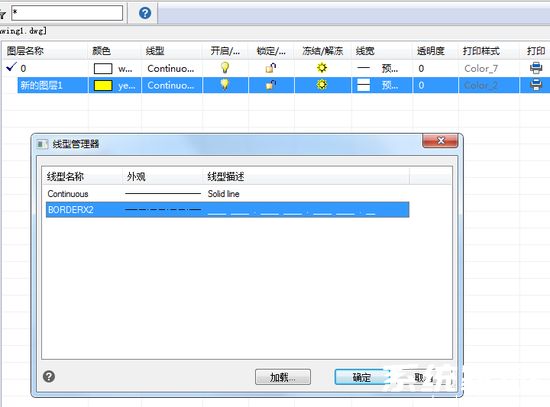Toggle the lightbulb for 新的图层1 layer
The height and width of the screenshot is (407, 550).
click(225, 85)
